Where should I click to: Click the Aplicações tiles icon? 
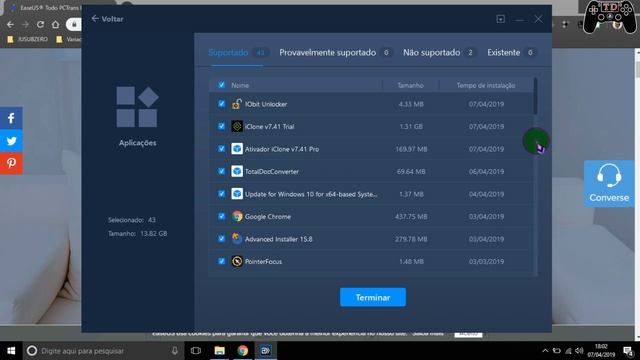[137, 107]
